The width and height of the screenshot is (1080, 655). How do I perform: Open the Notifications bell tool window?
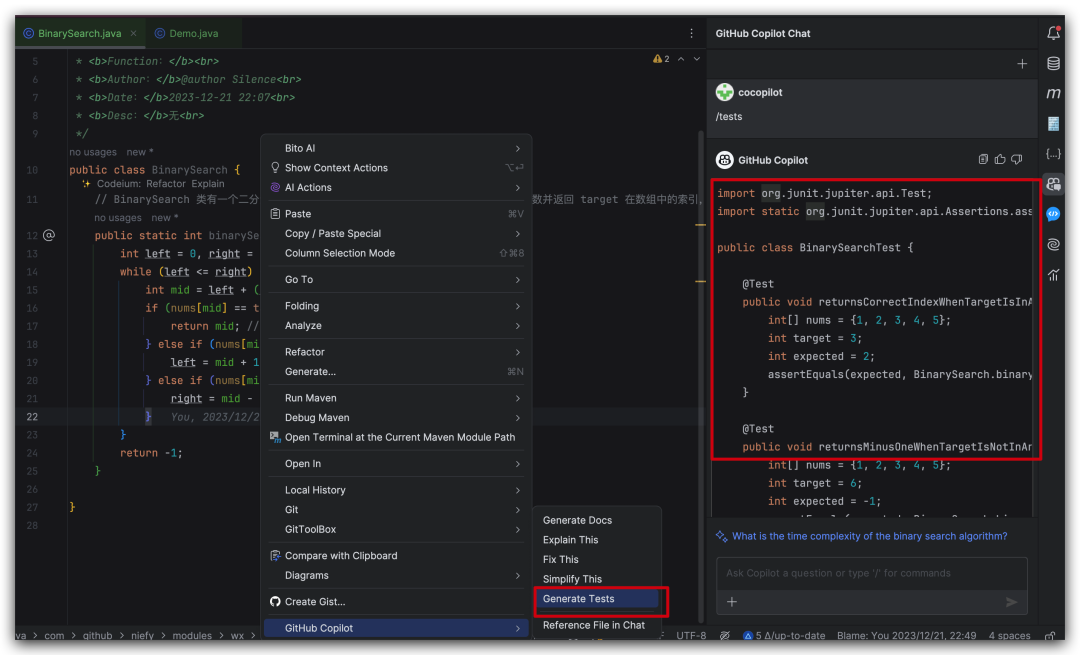1053,32
